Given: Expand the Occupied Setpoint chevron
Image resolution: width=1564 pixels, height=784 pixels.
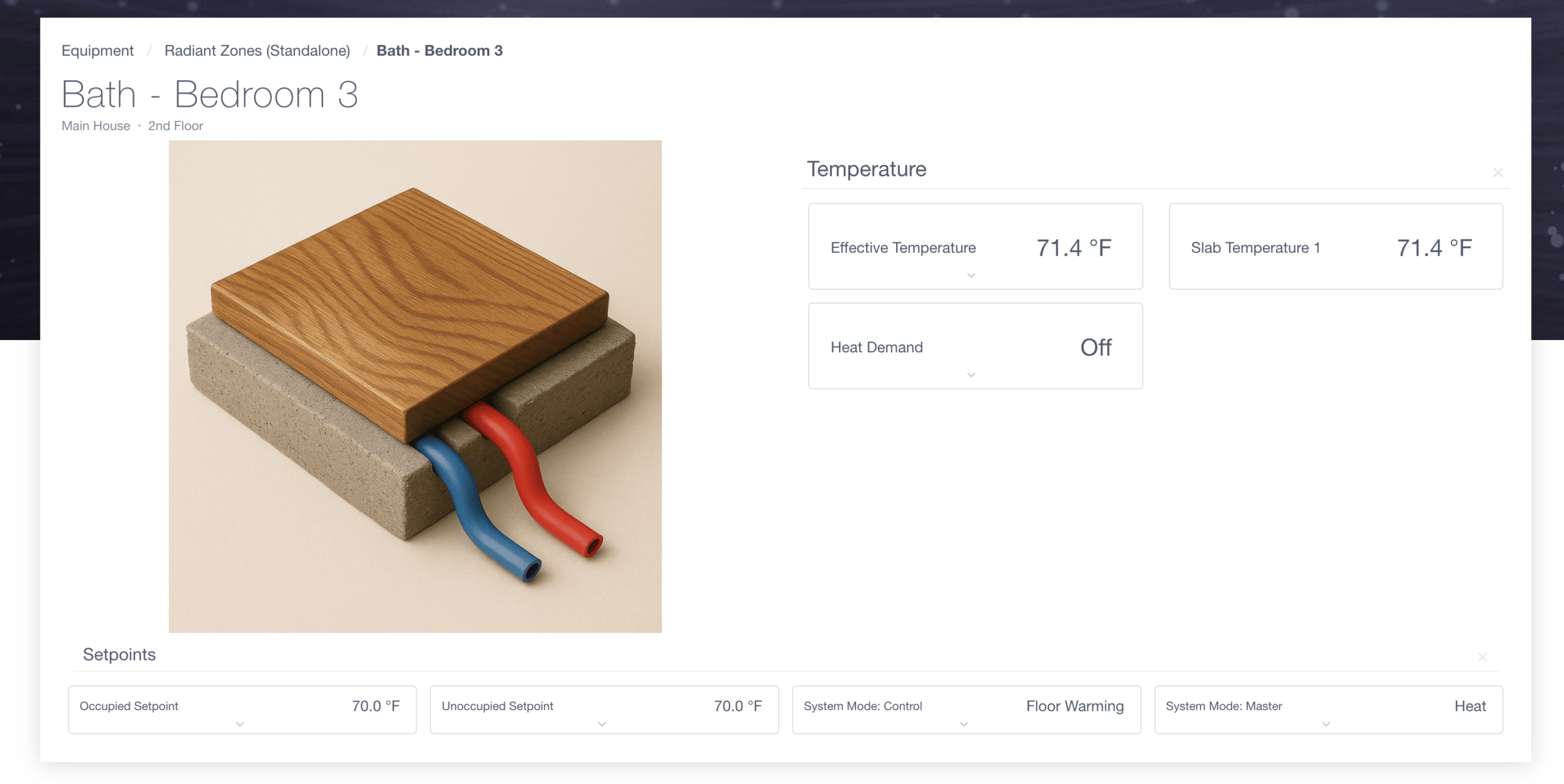Looking at the screenshot, I should [239, 724].
